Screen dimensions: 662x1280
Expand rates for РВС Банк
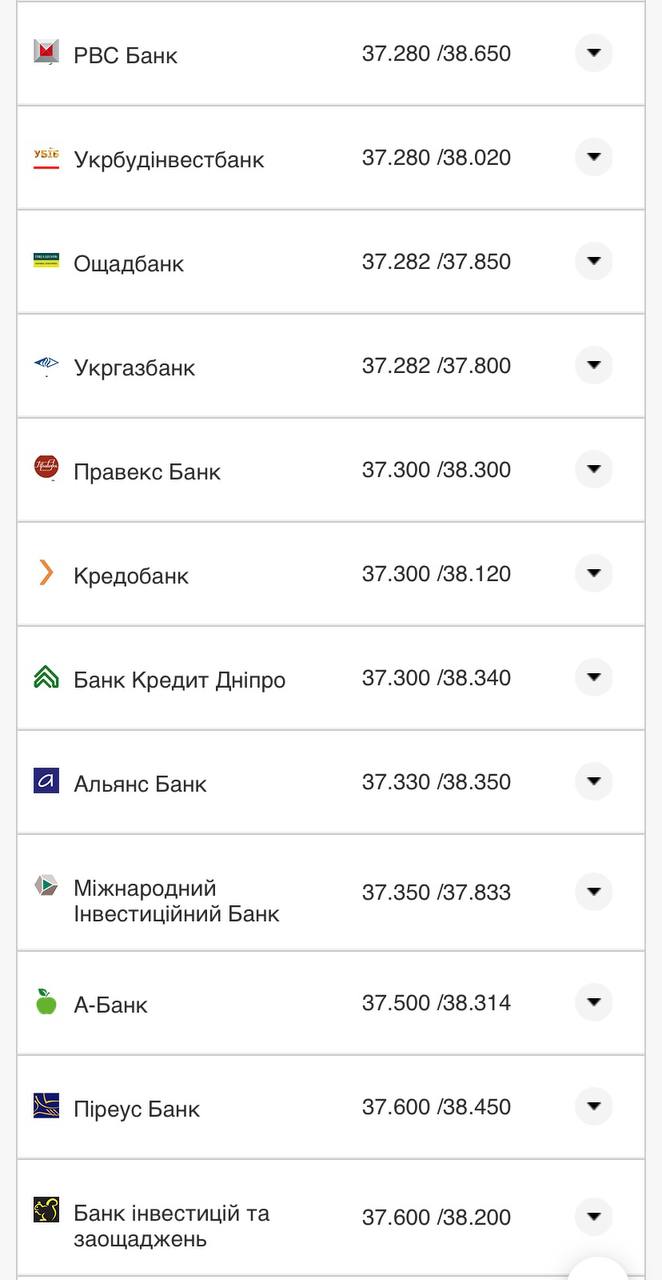[593, 51]
